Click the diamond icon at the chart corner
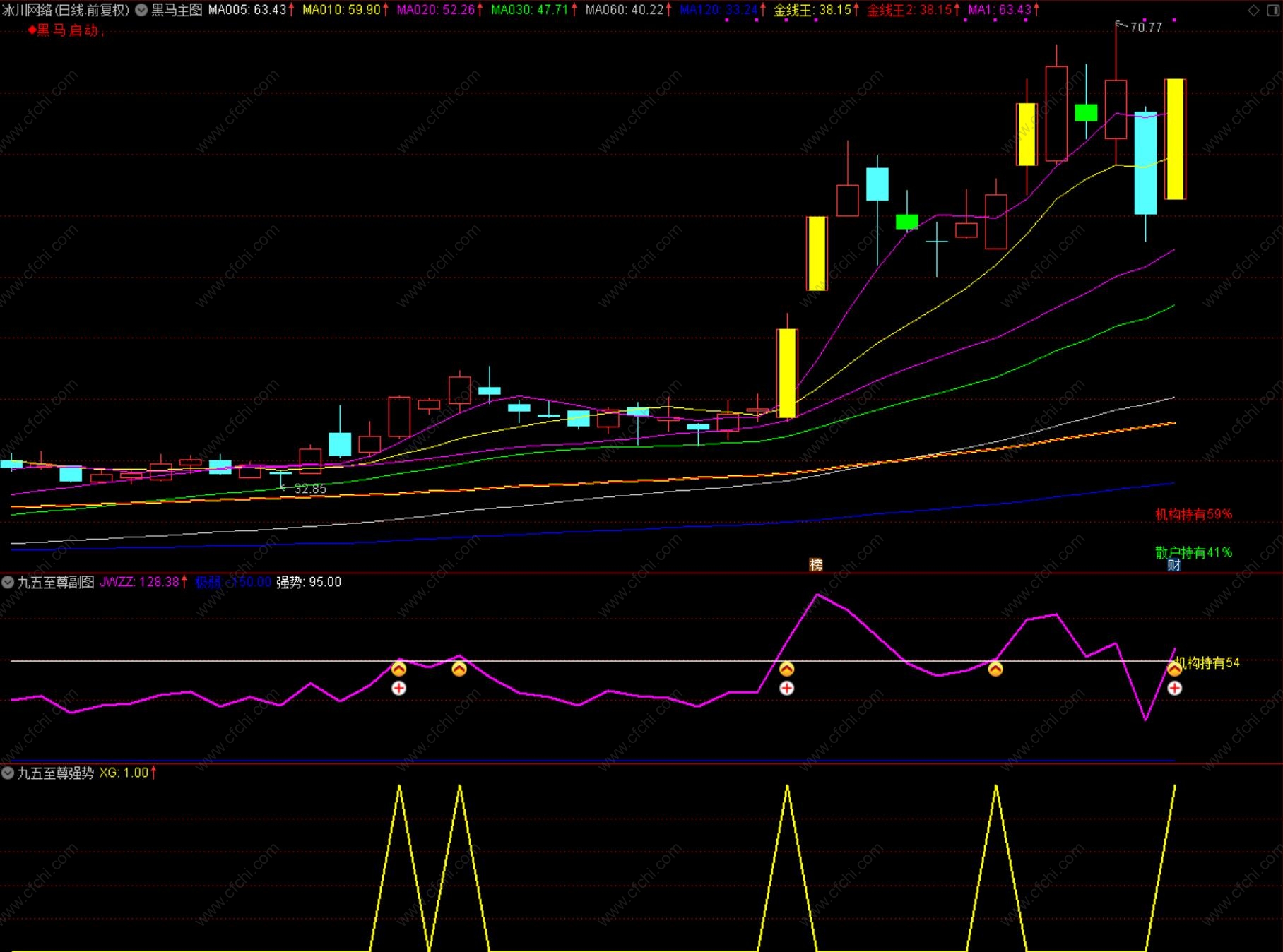This screenshot has width=1283, height=952. point(1253,10)
